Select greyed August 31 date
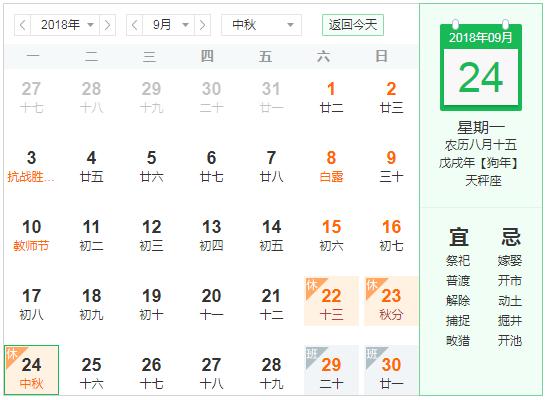 pos(271,97)
